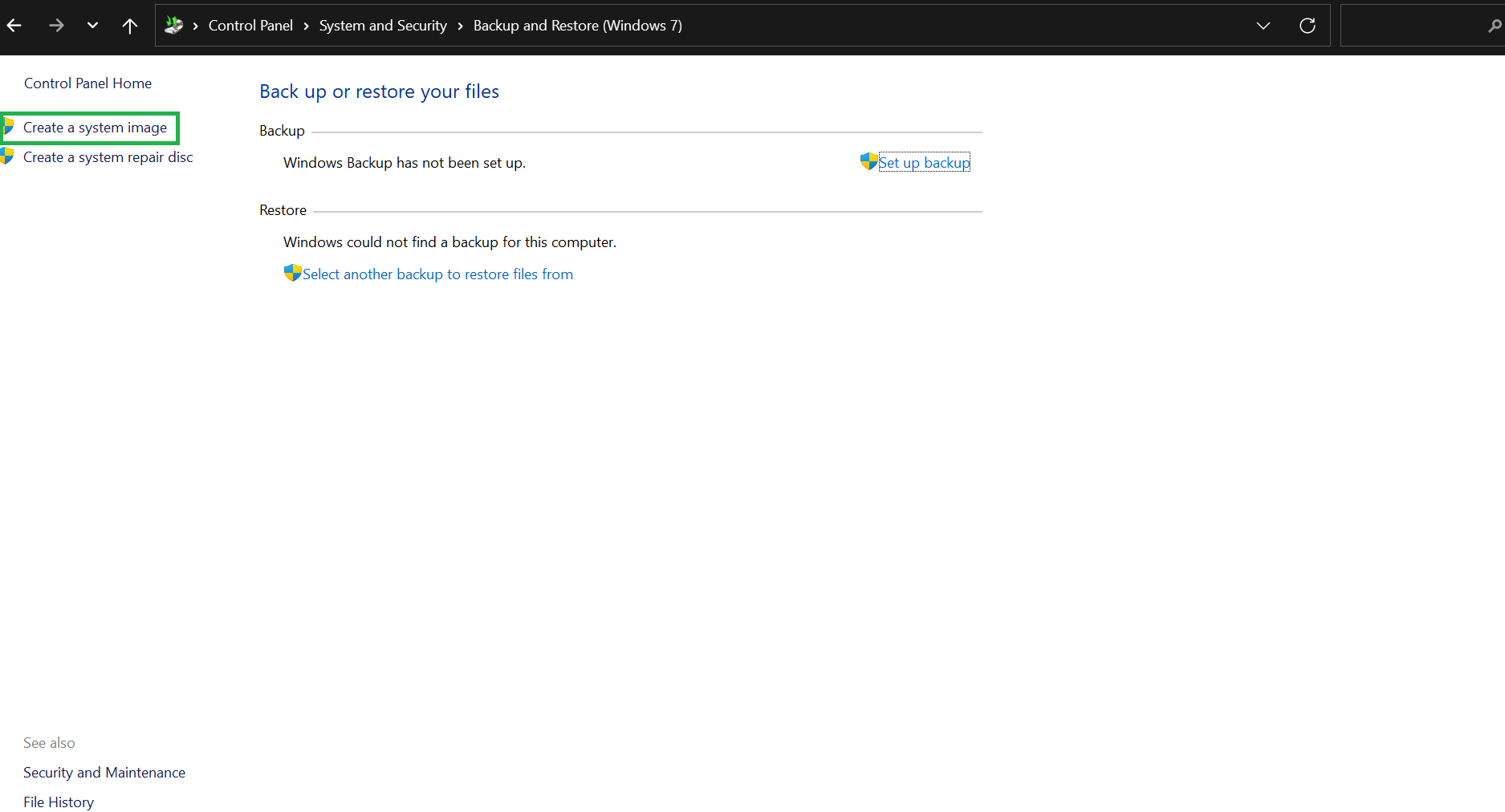
Task: Click the shield icon beside Set up backup
Action: (868, 161)
